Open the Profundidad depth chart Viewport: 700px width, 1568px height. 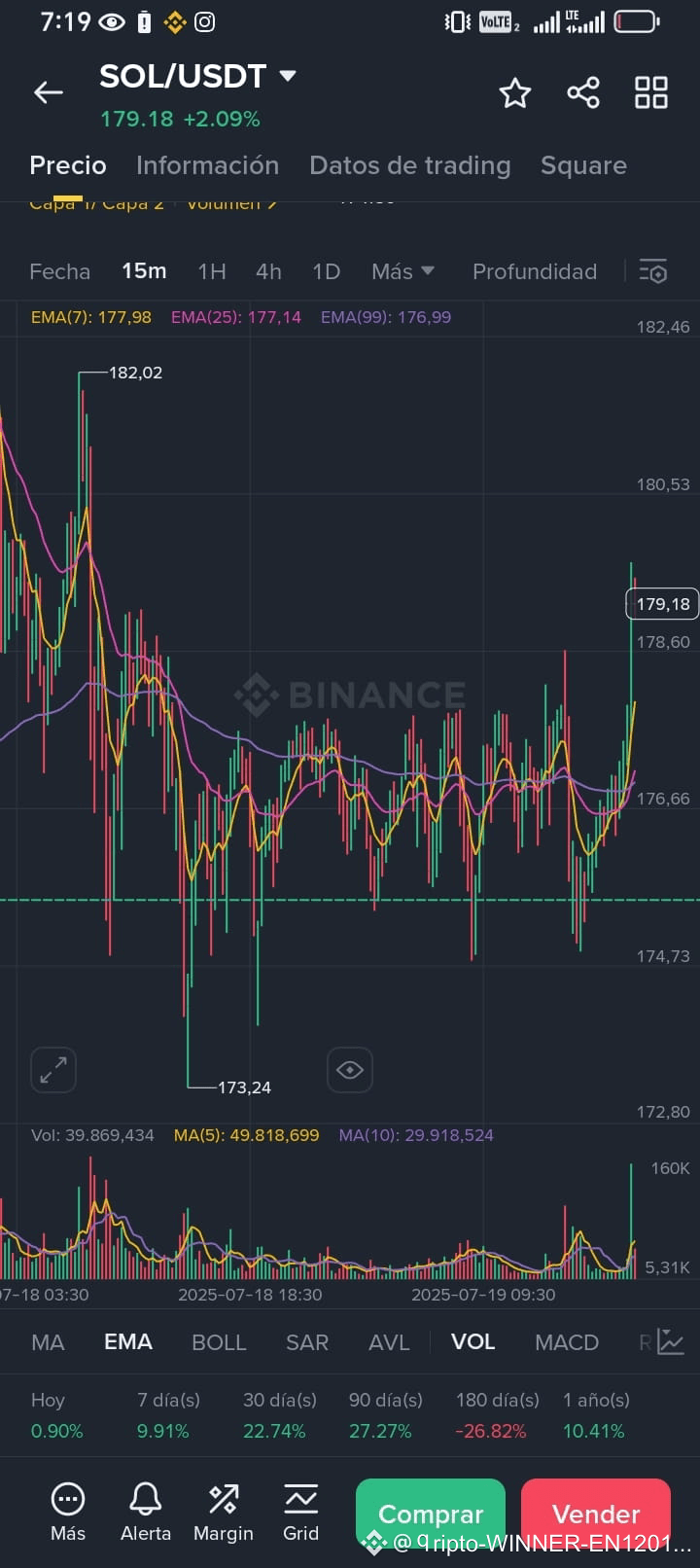point(535,271)
